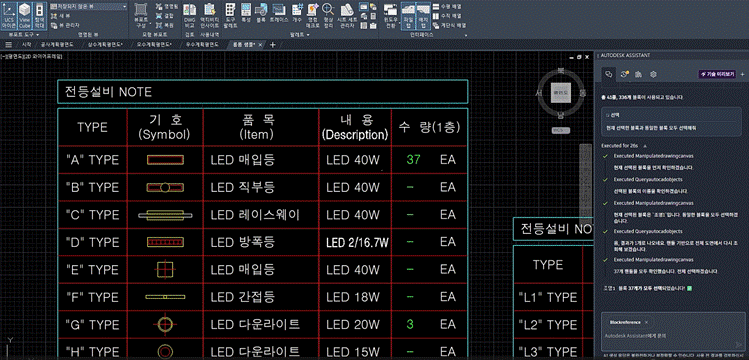Add a new drawing tab

(x=273, y=44)
